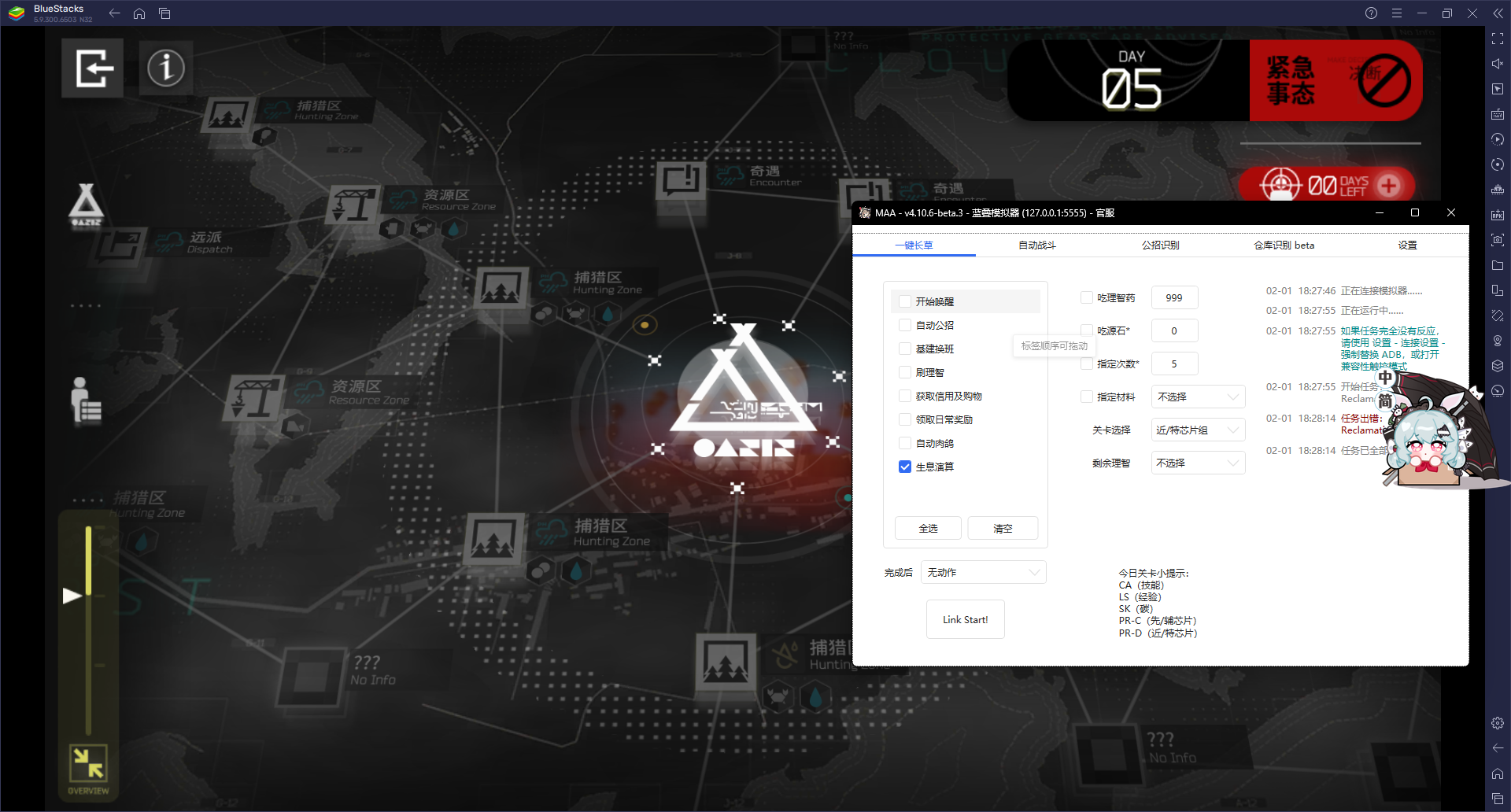Switch to the 设置 tab
The width and height of the screenshot is (1511, 812).
(1407, 245)
